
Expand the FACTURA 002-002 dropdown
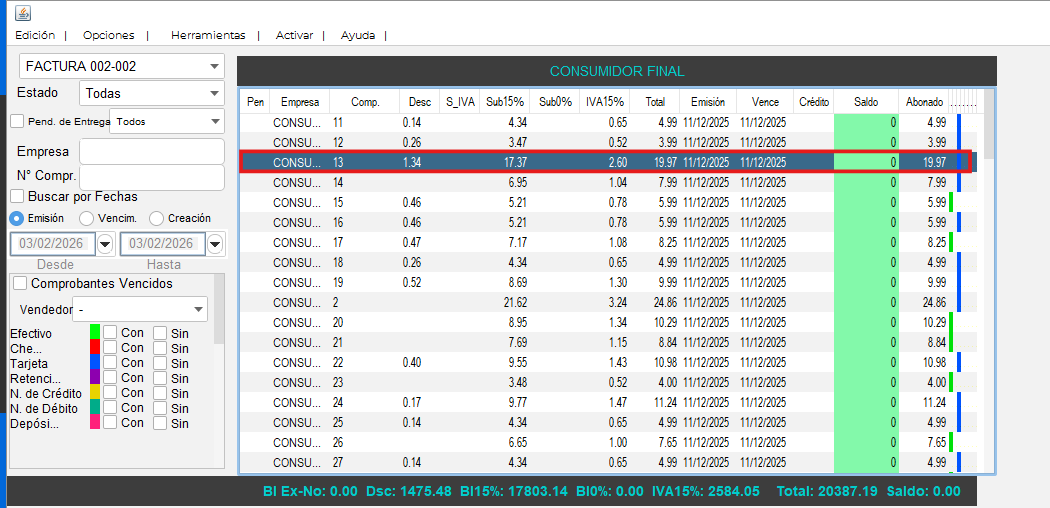[214, 67]
